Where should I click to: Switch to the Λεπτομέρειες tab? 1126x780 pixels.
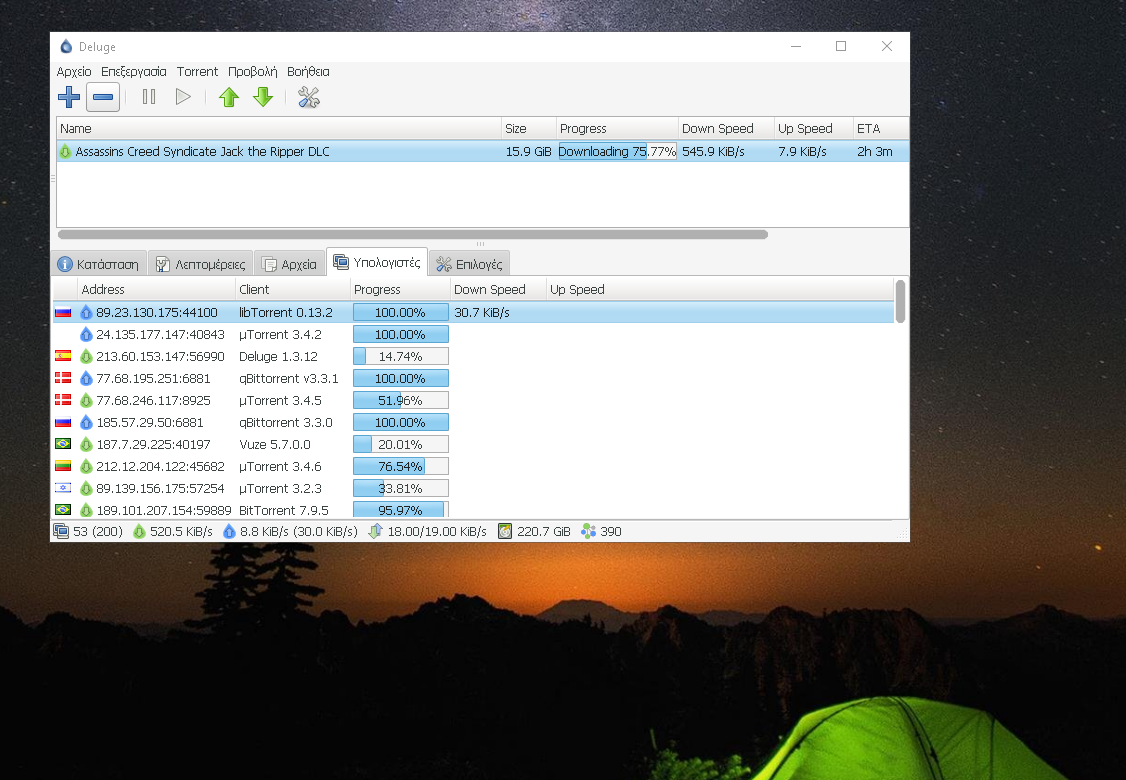click(x=200, y=264)
